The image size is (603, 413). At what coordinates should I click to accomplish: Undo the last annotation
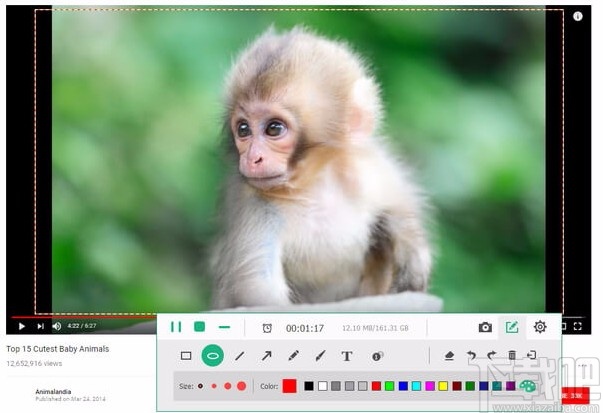(x=471, y=355)
